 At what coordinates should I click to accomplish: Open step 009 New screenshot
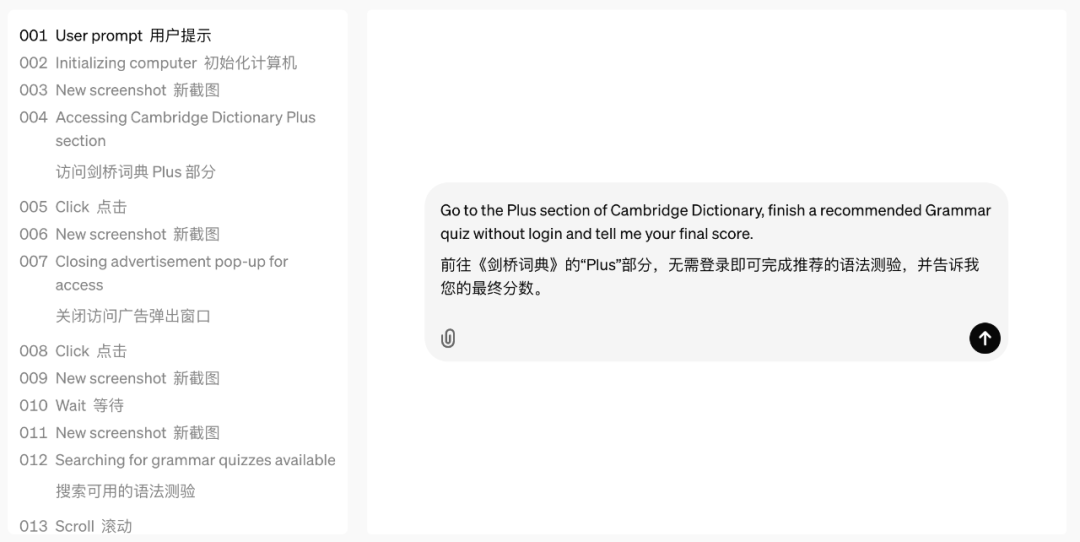point(119,378)
